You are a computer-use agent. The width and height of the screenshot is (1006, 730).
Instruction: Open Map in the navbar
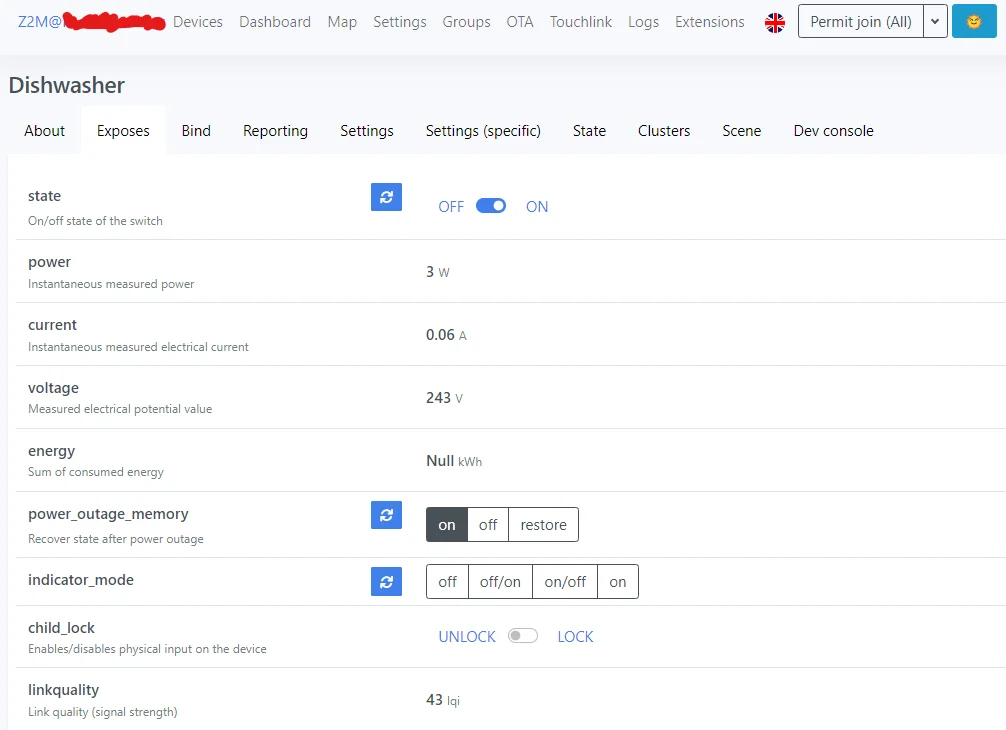pyautogui.click(x=342, y=22)
